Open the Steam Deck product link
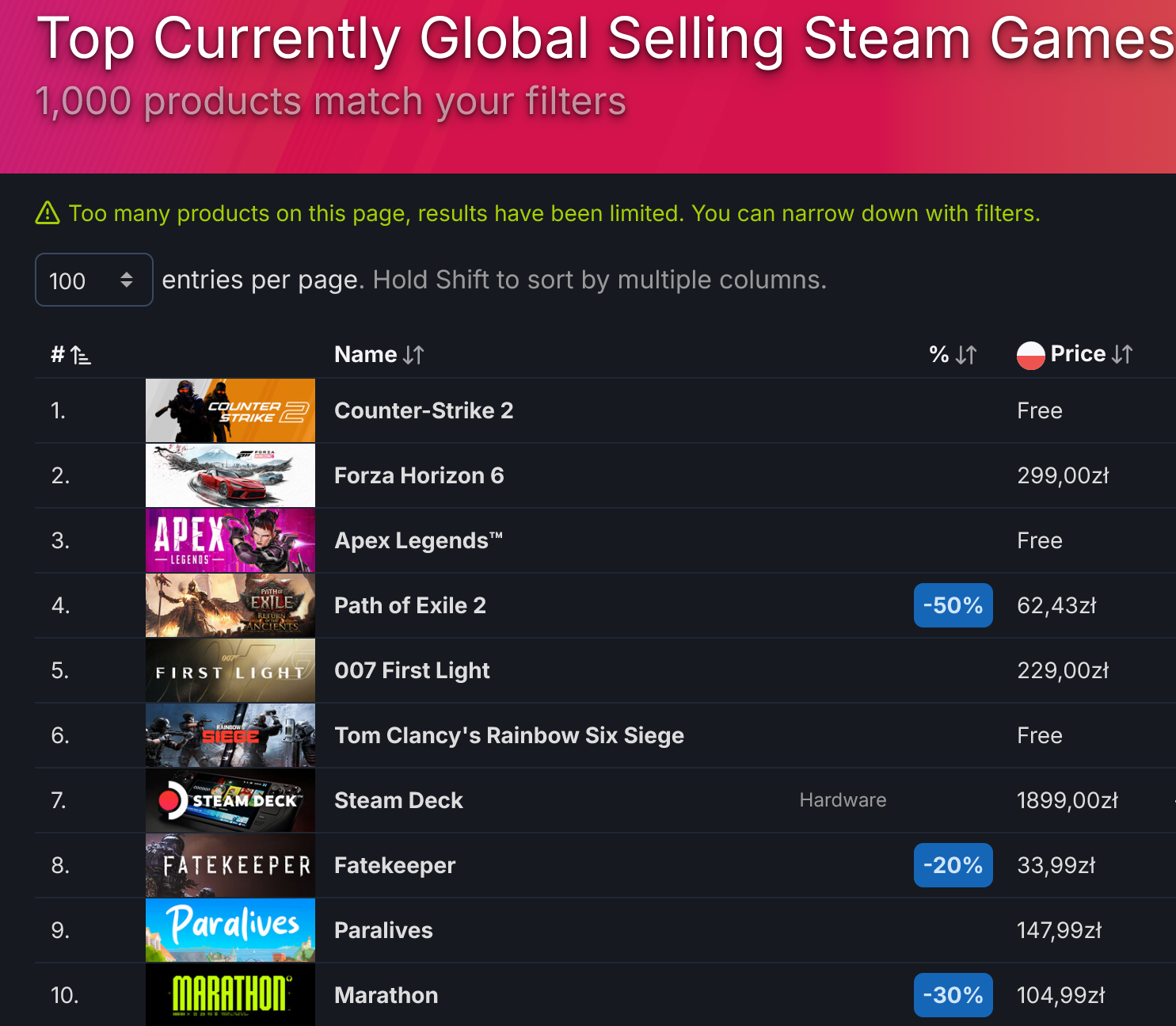1176x1026 pixels. click(398, 800)
